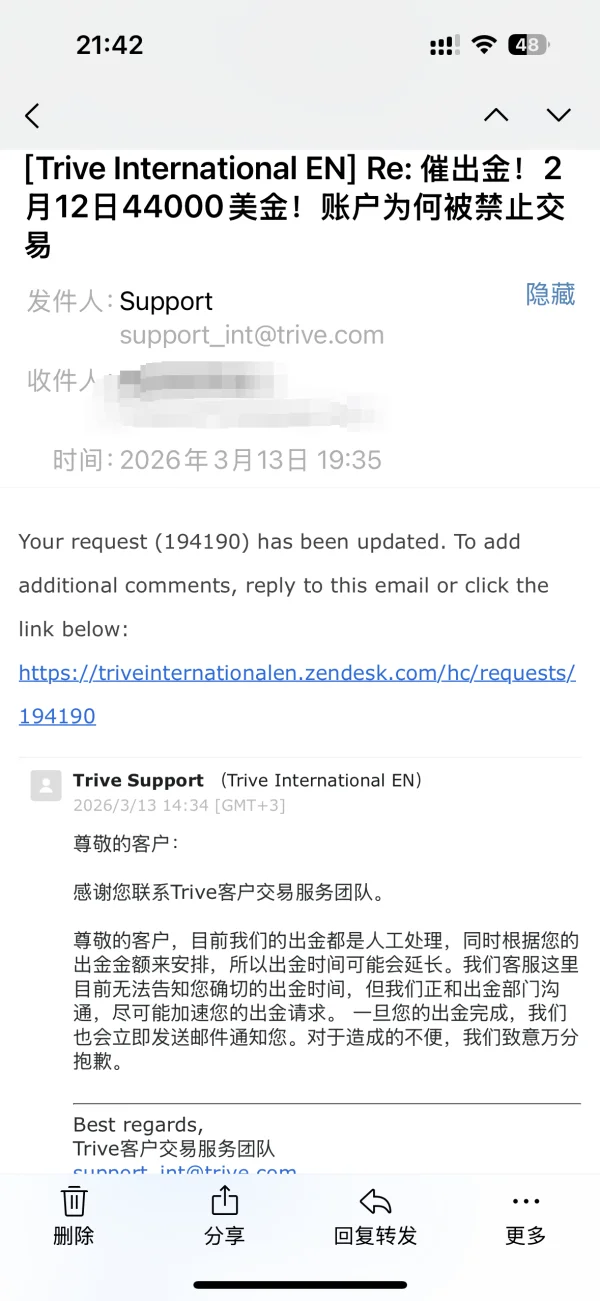This screenshot has height=1301, width=600.
Task: Tap the email subject title
Action: pos(295,206)
